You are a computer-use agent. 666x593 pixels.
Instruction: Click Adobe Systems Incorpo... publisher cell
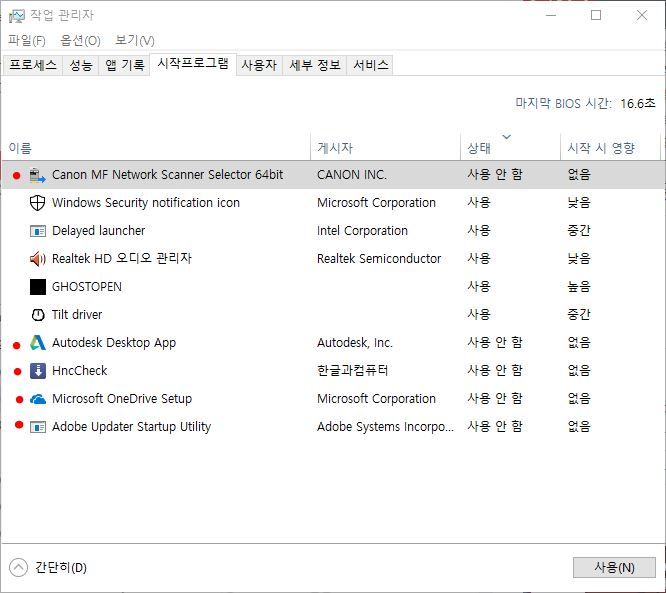click(x=385, y=426)
